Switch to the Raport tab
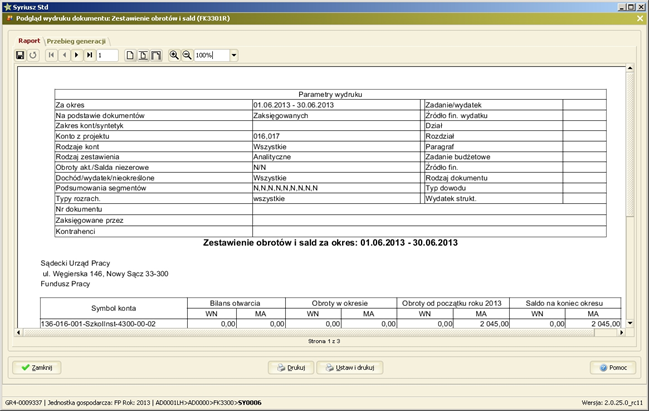The width and height of the screenshot is (649, 411). pyautogui.click(x=29, y=41)
